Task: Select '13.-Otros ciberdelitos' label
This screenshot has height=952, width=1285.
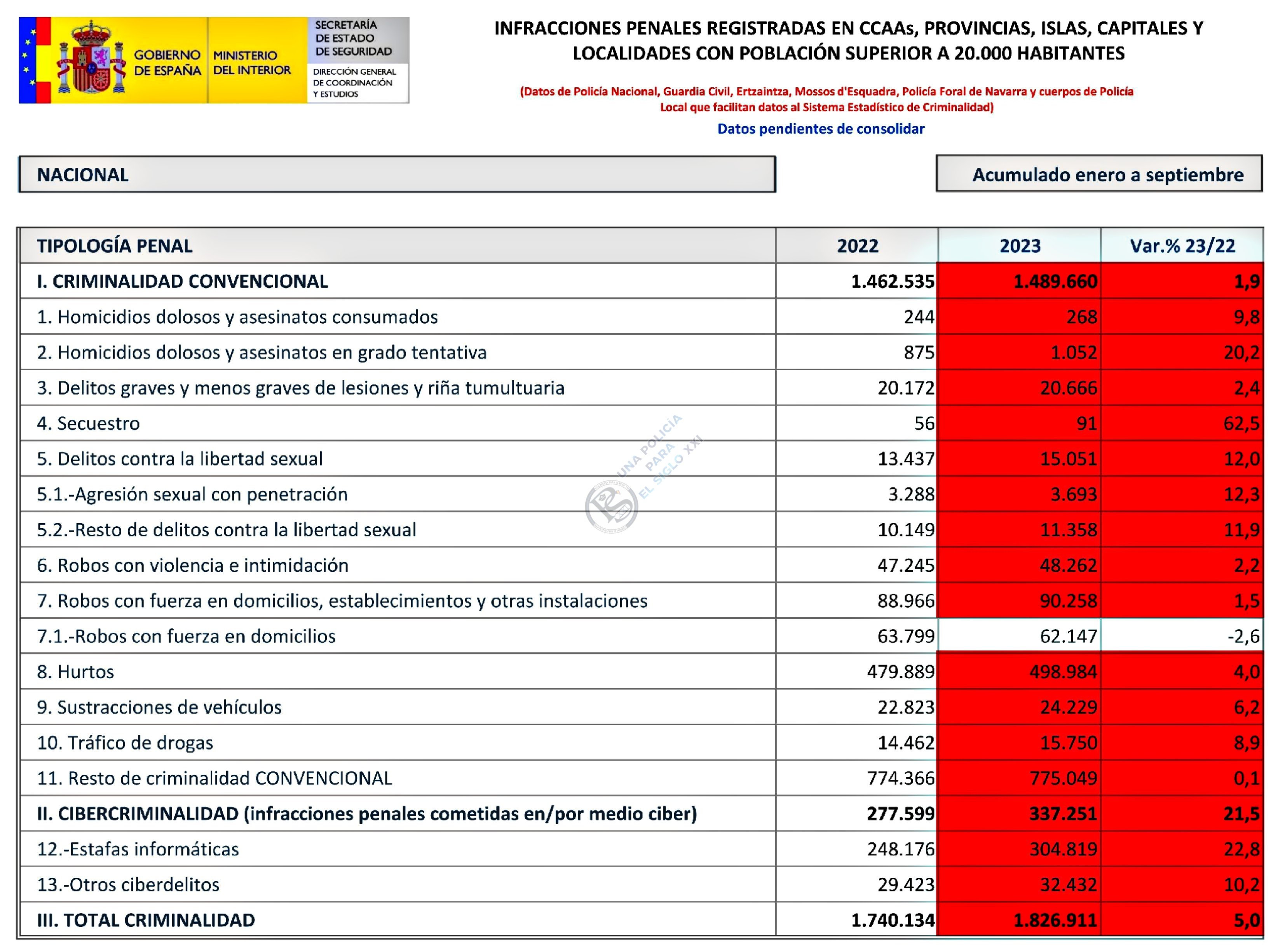Action: point(128,884)
